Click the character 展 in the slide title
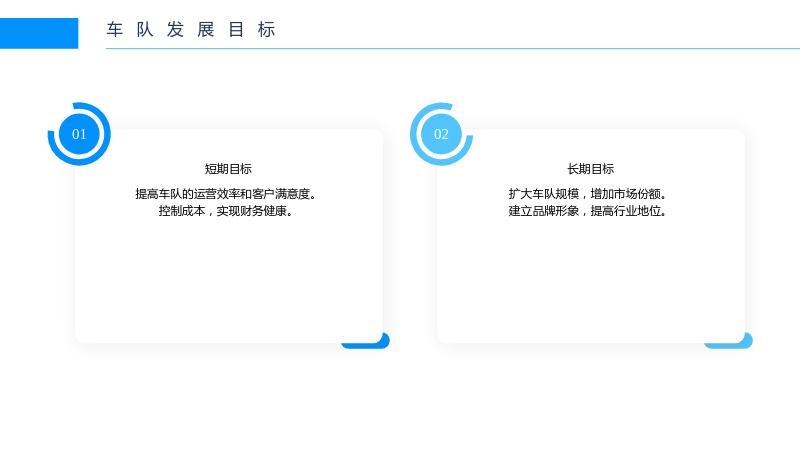The image size is (800, 450). click(x=206, y=30)
